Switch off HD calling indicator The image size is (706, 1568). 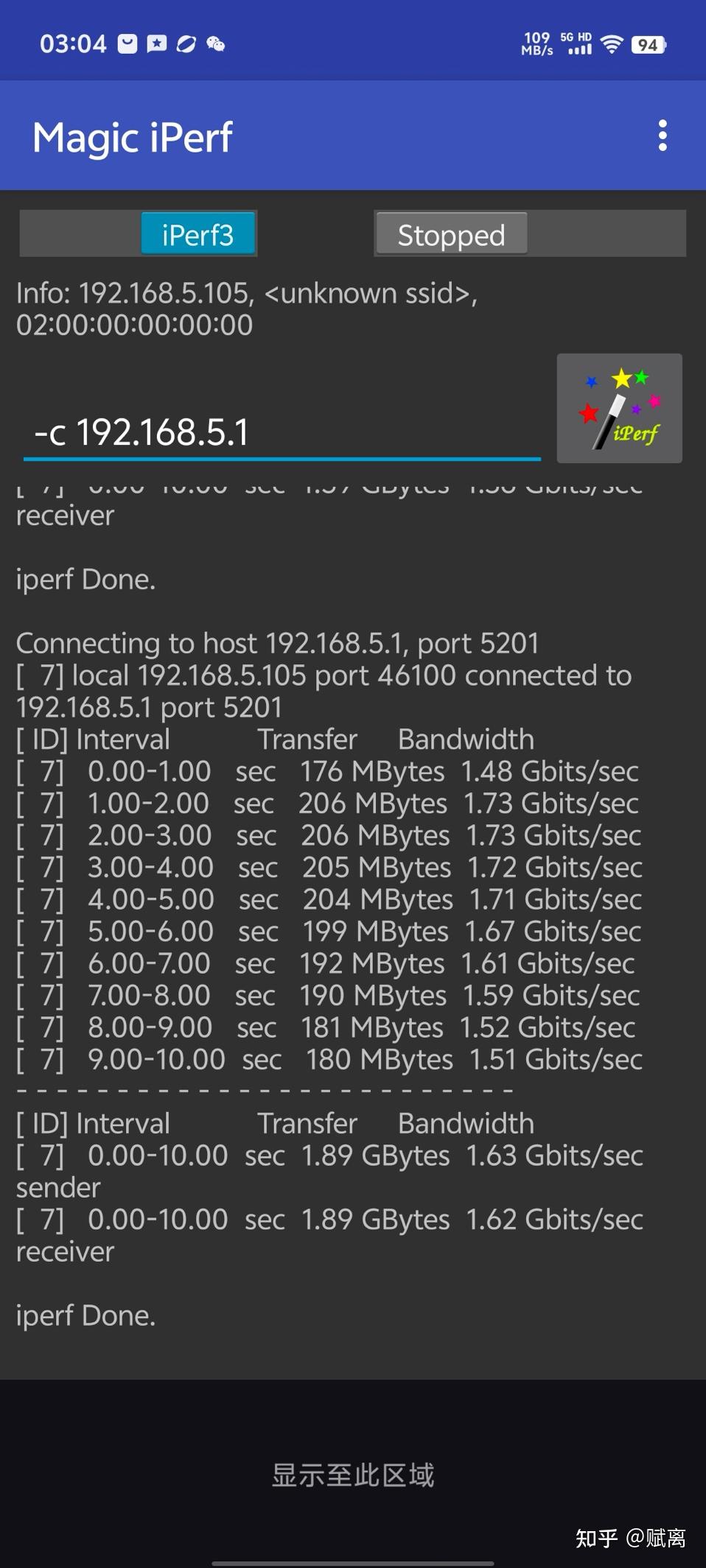point(586,35)
